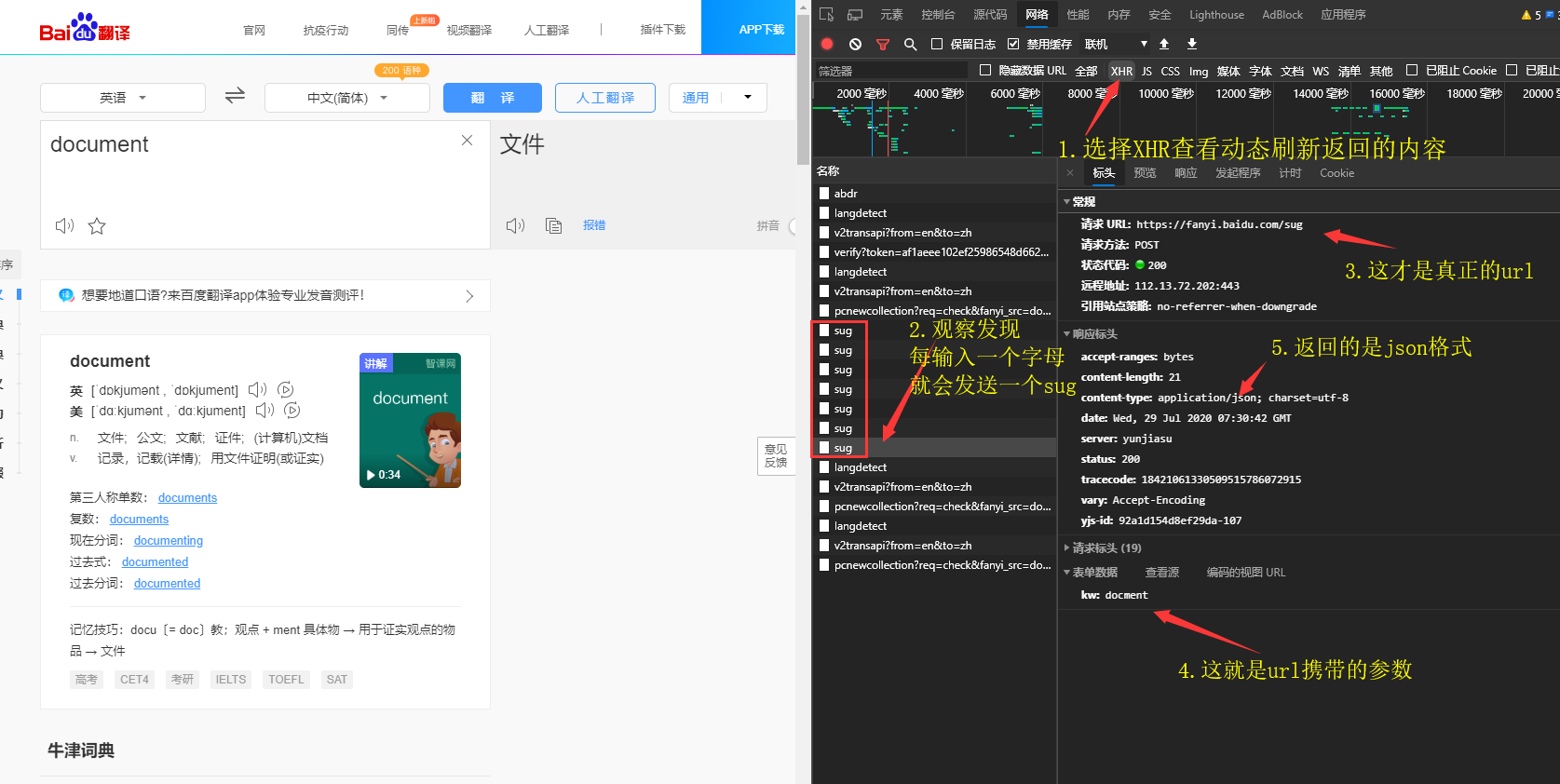Open network search magnifier icon
This screenshot has height=784, width=1560.
[x=910, y=44]
